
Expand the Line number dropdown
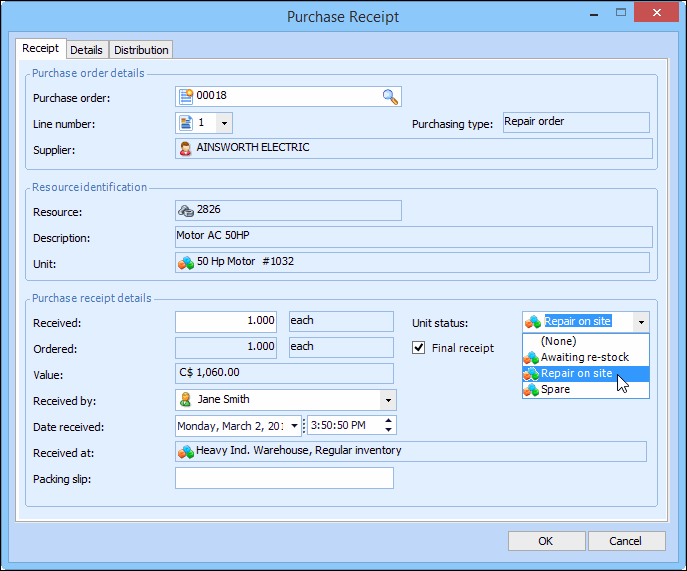(224, 123)
